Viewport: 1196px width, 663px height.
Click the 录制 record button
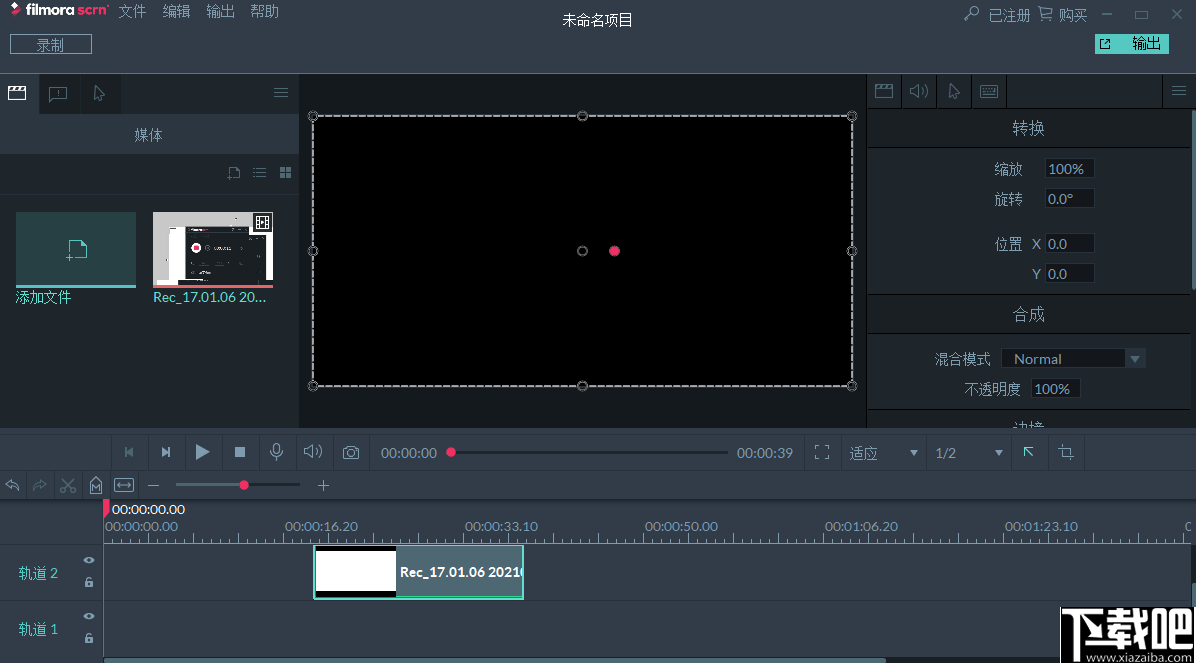point(50,43)
